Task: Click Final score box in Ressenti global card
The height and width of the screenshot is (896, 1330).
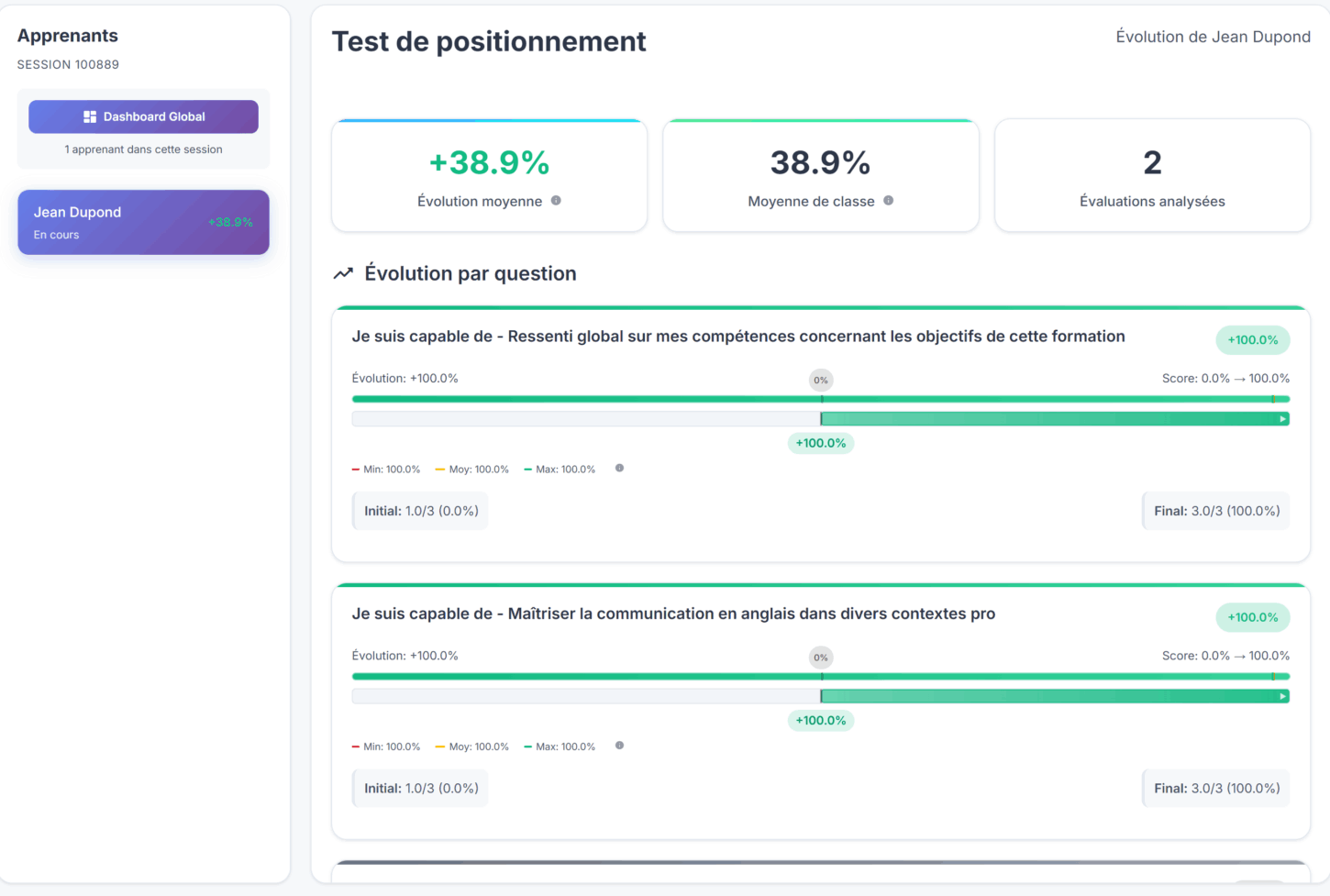Action: point(1216,511)
